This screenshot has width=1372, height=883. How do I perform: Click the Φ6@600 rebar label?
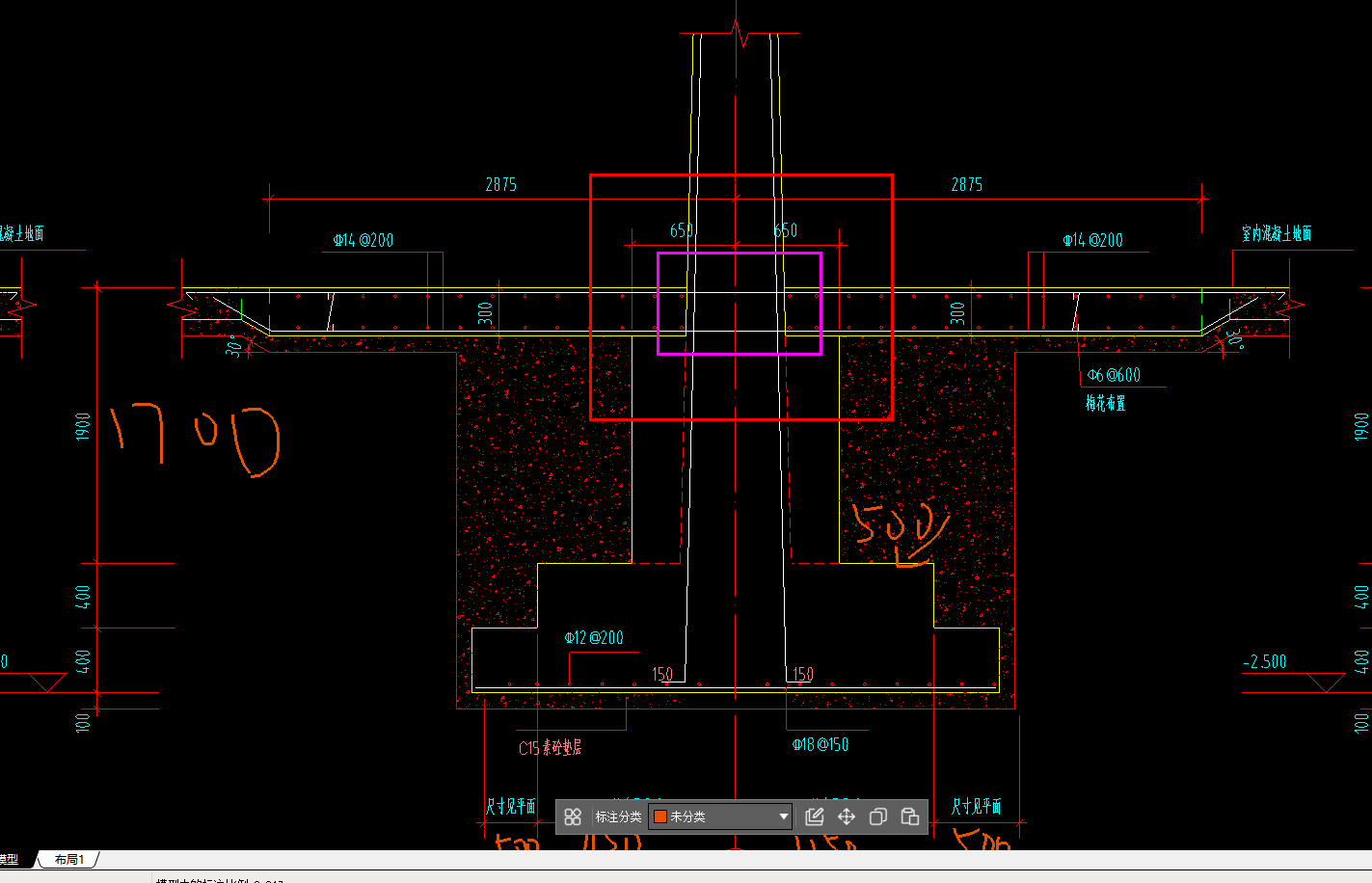1114,375
